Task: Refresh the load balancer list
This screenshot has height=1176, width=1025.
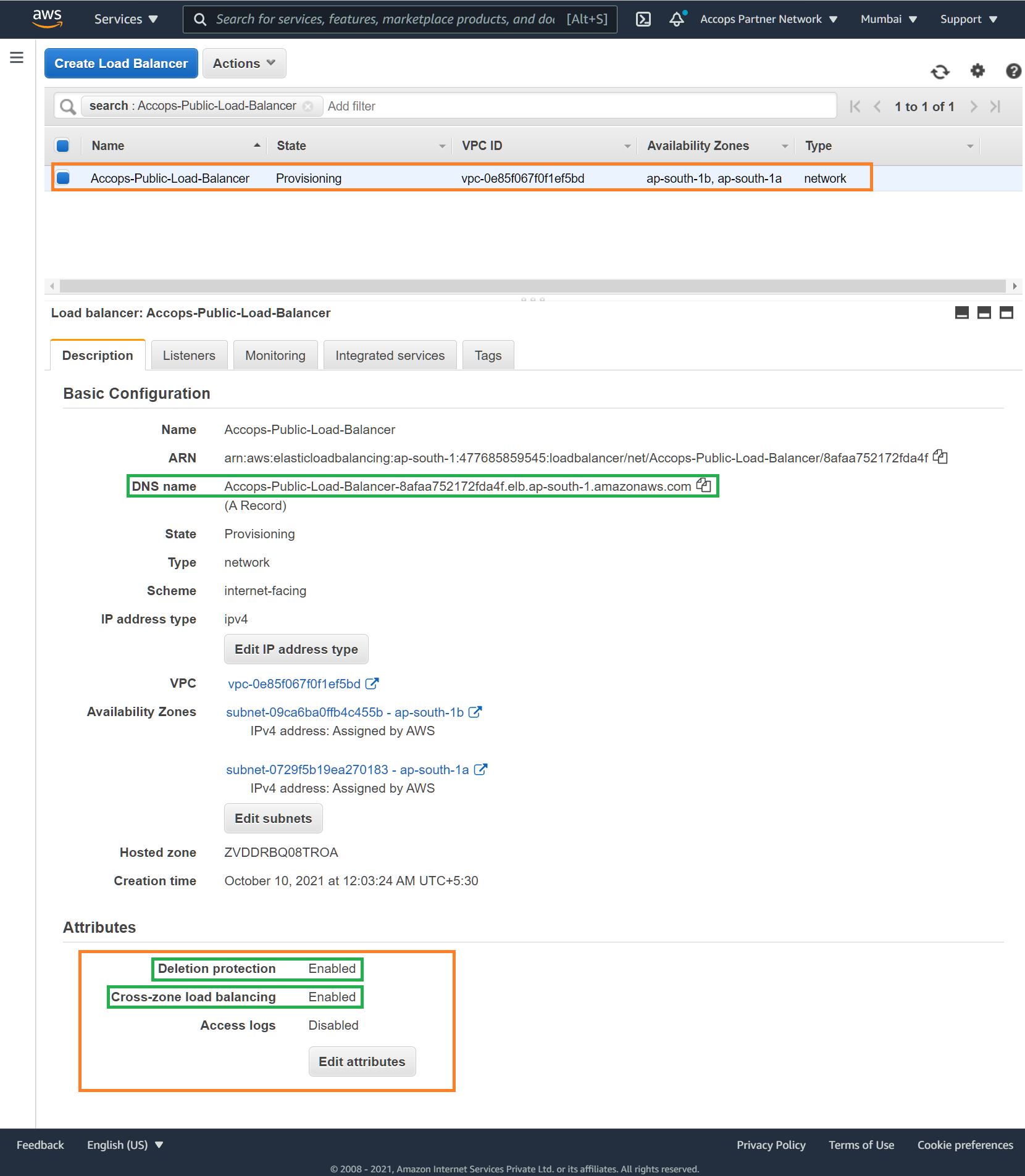Action: pos(940,72)
